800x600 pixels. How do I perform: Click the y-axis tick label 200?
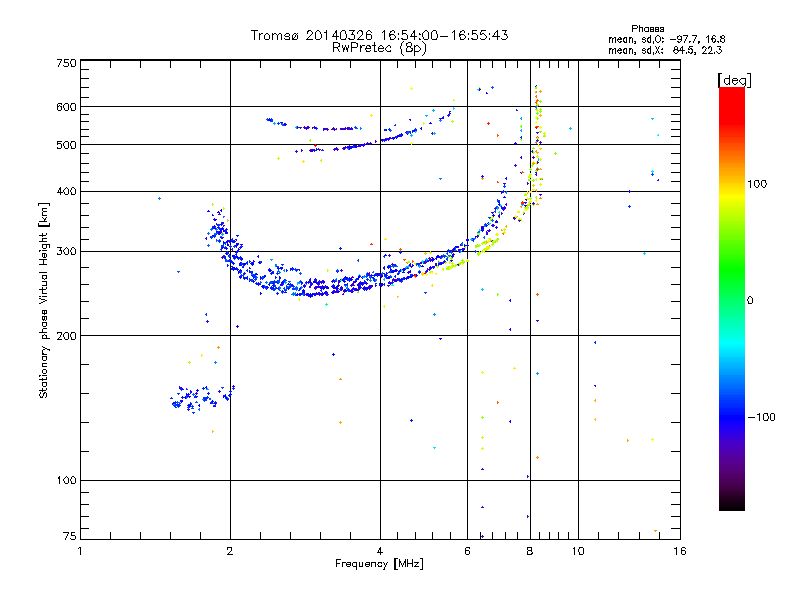click(x=66, y=336)
